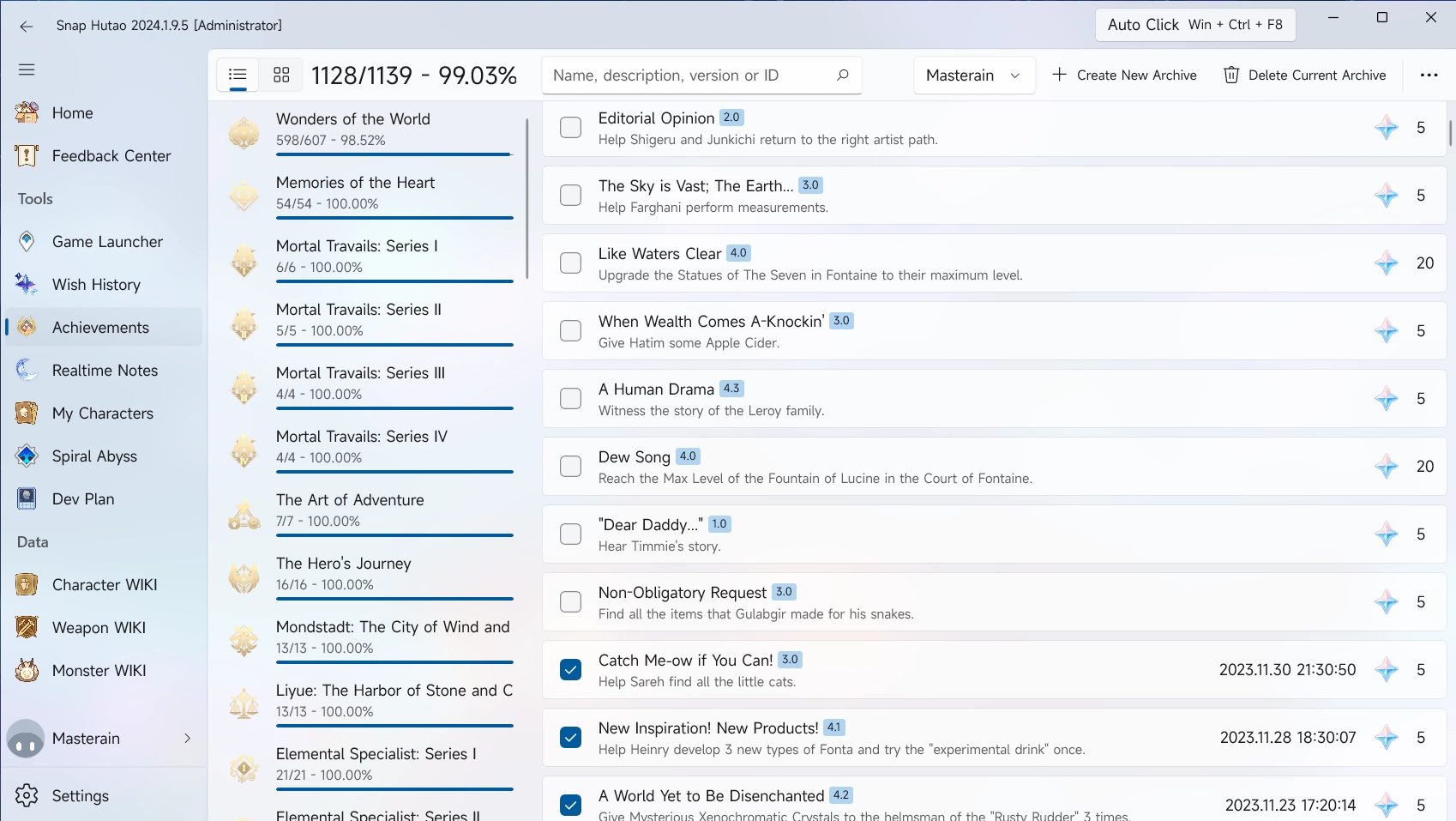The height and width of the screenshot is (821, 1456).
Task: Open the Dev Plan icon
Action: click(x=27, y=498)
